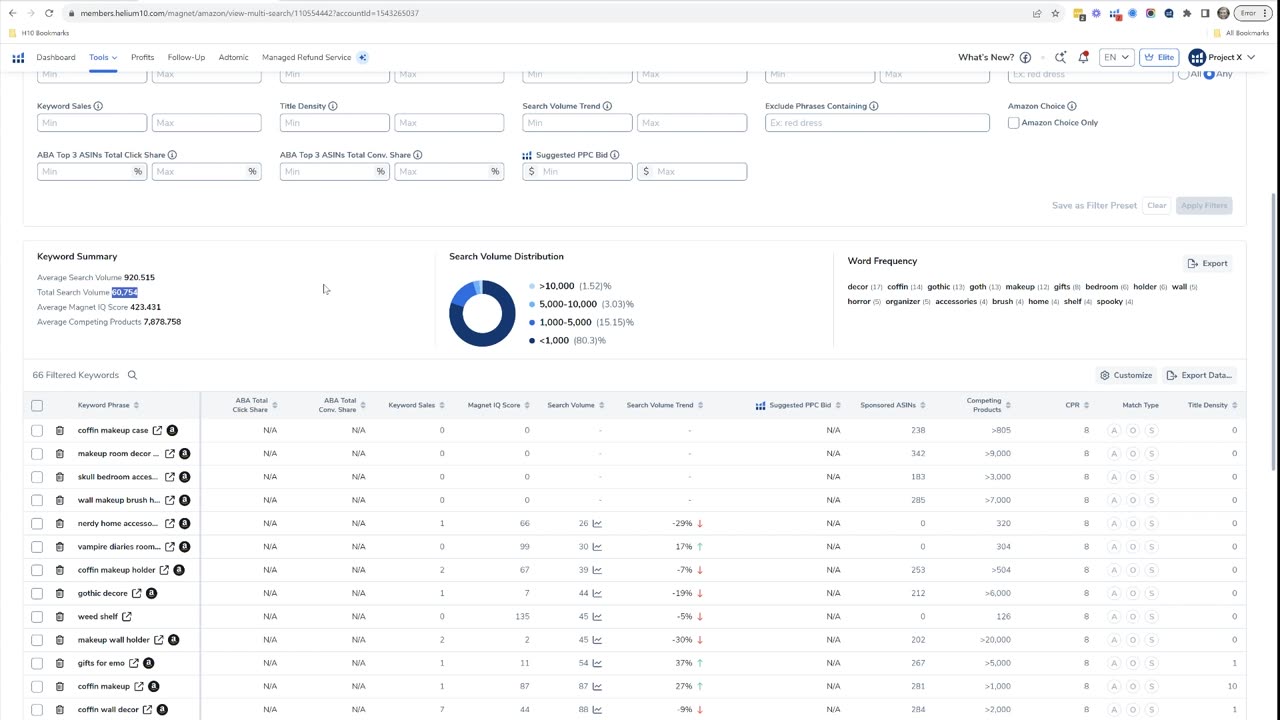
Task: Click the <1,000 legend dot
Action: [x=532, y=341]
